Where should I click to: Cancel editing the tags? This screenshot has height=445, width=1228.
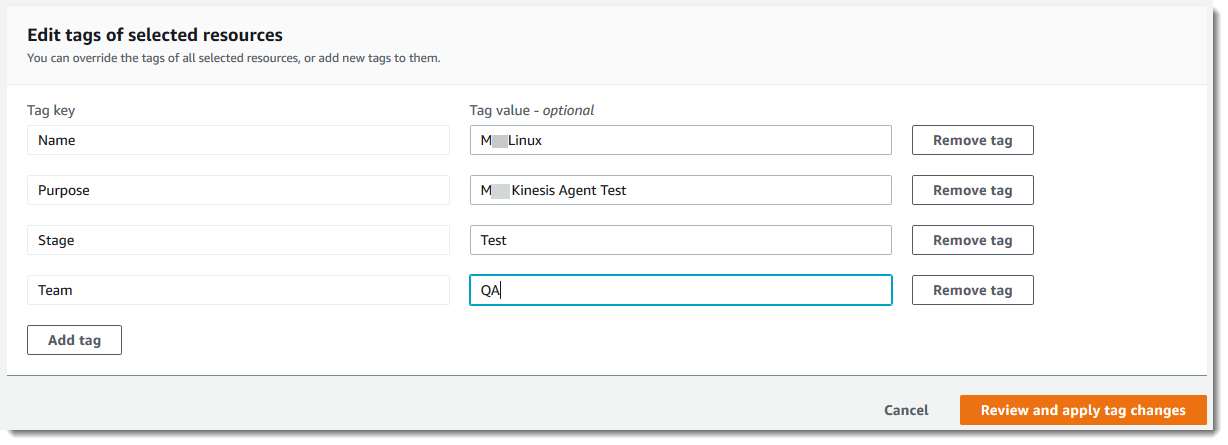(906, 410)
